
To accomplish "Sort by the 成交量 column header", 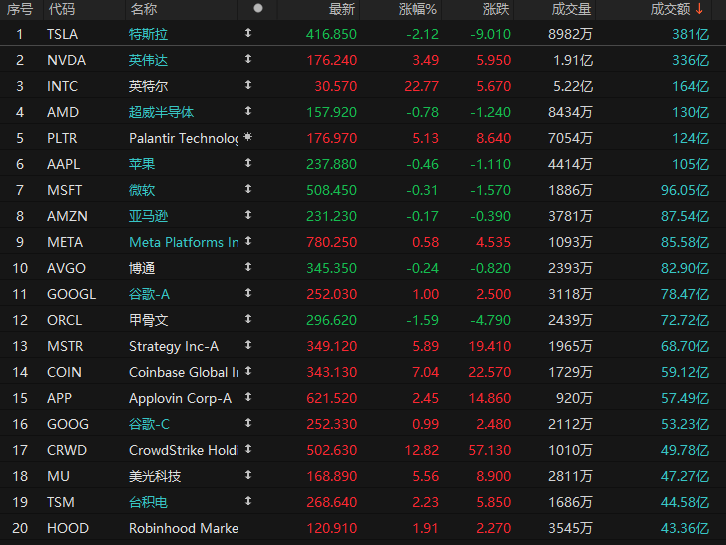I will [571, 9].
